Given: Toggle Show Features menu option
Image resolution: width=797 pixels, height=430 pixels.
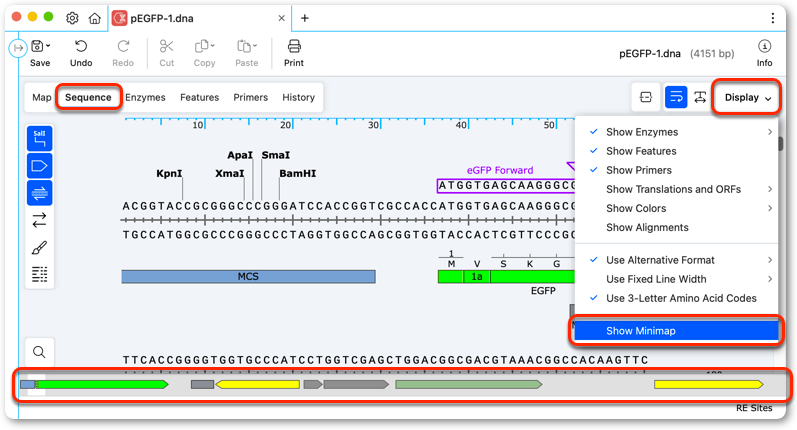Looking at the screenshot, I should [x=677, y=151].
